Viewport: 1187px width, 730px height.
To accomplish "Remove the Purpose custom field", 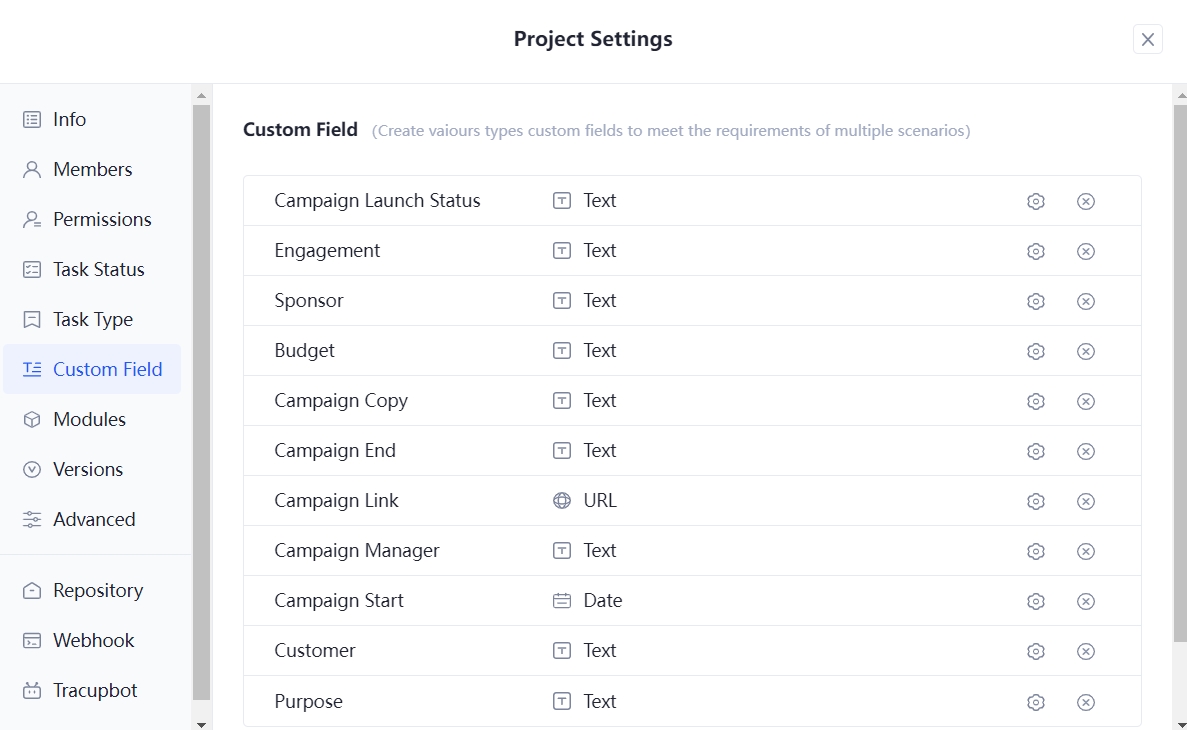I will pos(1086,701).
